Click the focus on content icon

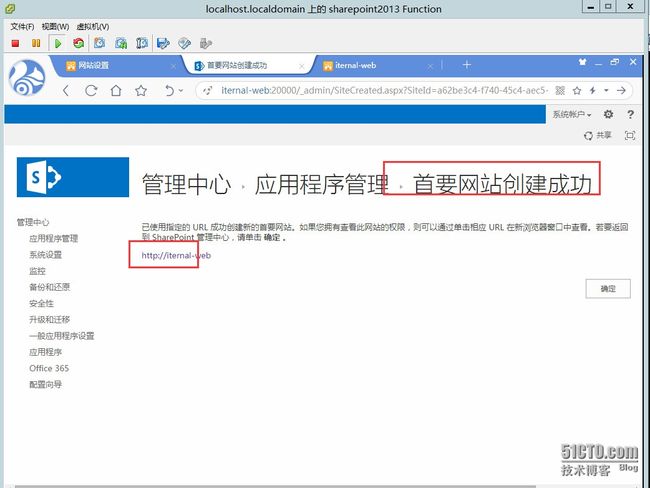point(630,135)
